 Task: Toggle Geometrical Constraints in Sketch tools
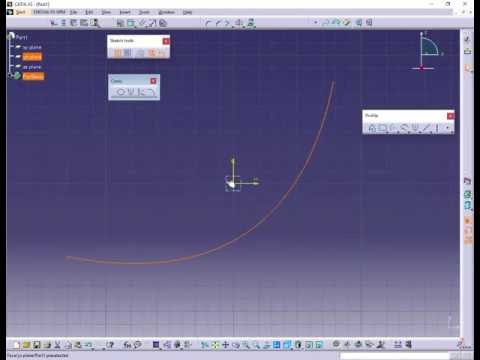(x=152, y=53)
